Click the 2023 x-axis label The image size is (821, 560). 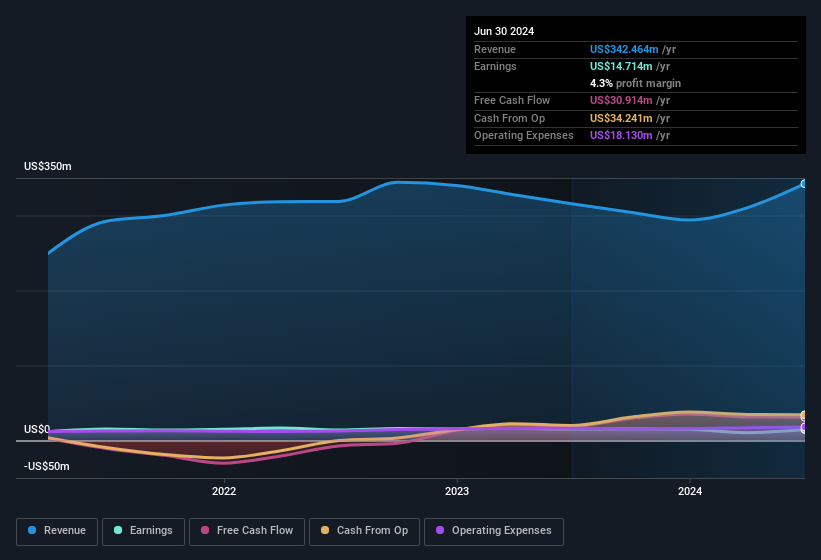pos(457,491)
